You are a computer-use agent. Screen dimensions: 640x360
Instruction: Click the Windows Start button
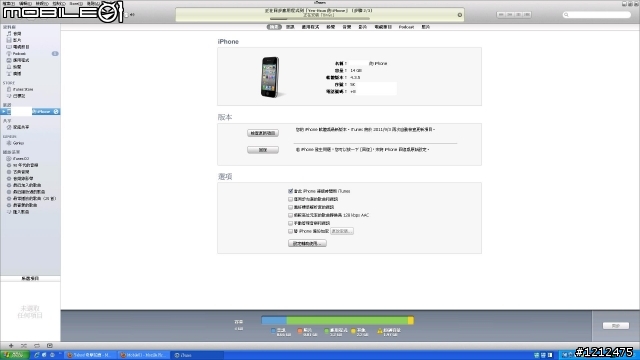14,355
